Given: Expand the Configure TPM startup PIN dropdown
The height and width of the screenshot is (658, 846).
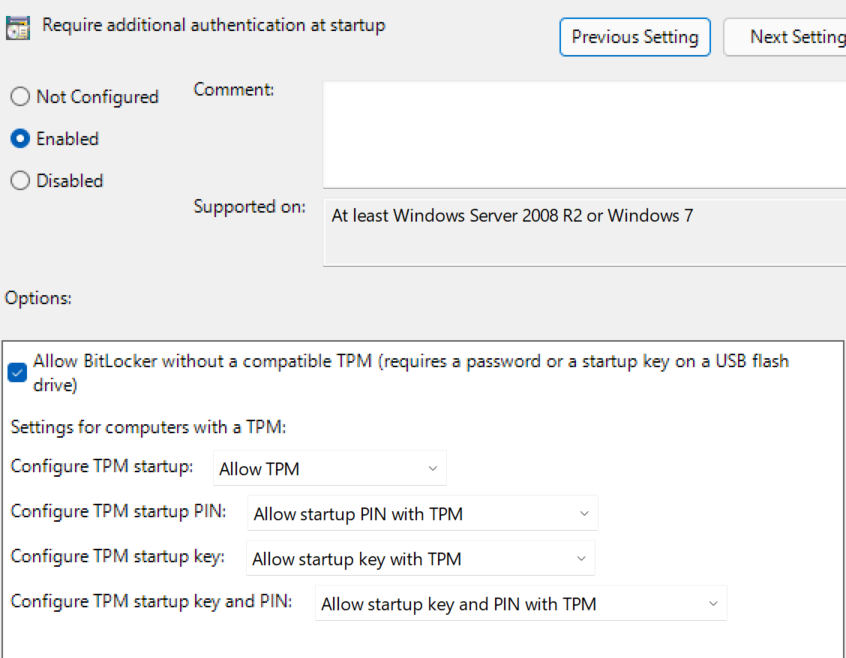Looking at the screenshot, I should click(x=422, y=513).
